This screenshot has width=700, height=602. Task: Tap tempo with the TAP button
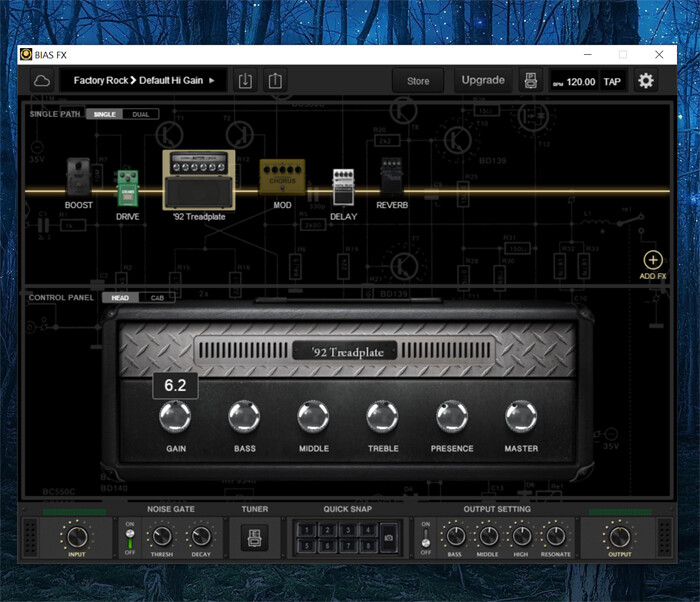pyautogui.click(x=612, y=82)
